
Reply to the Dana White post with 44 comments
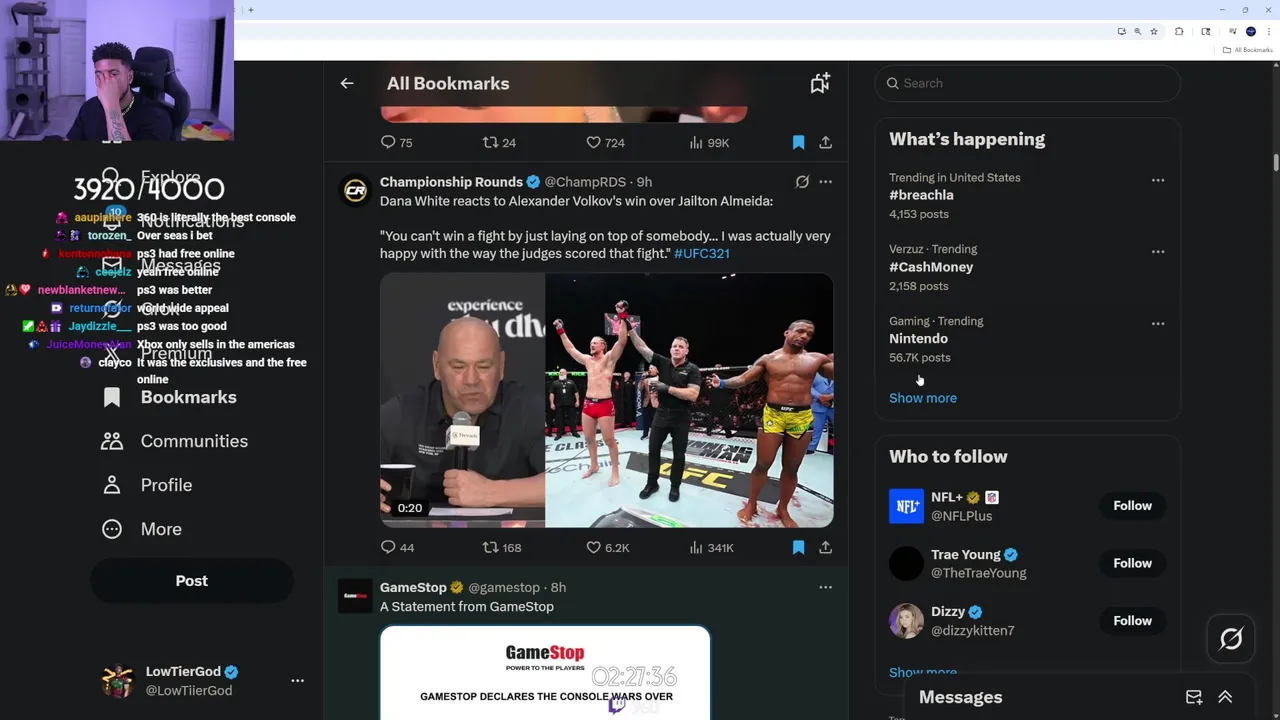click(397, 547)
